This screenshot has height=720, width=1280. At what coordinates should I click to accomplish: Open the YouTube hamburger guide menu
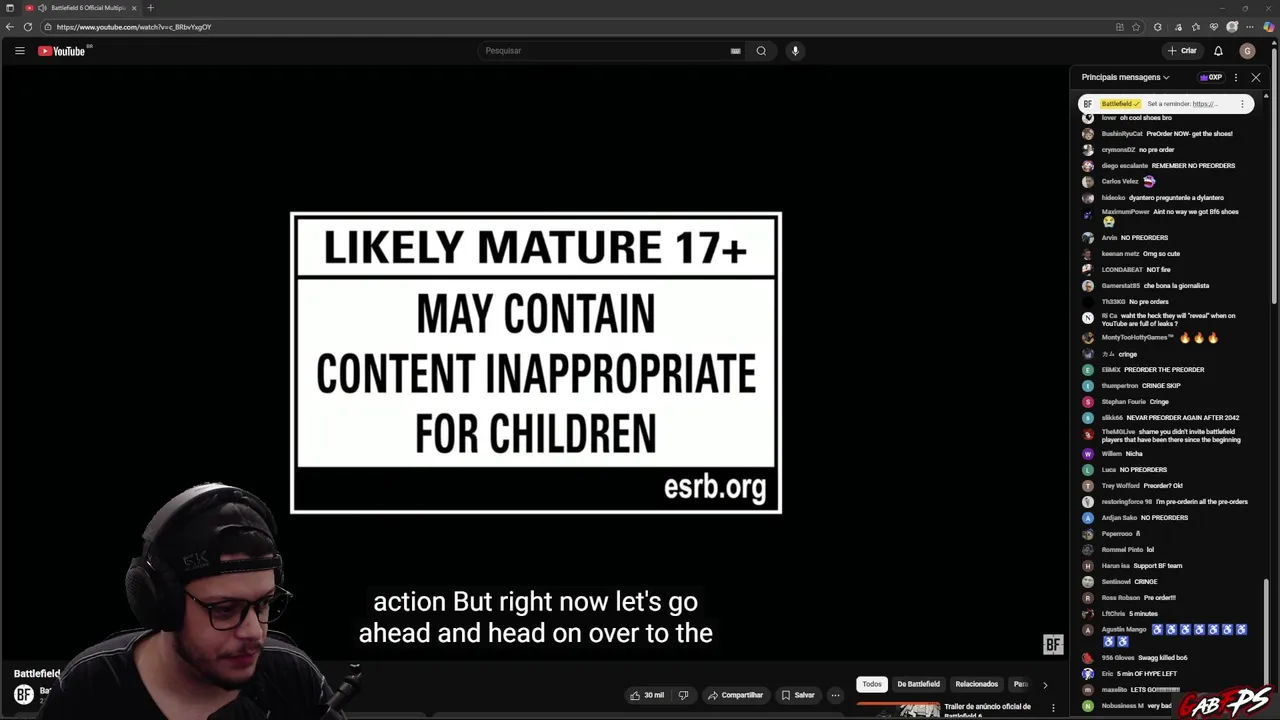coord(19,51)
